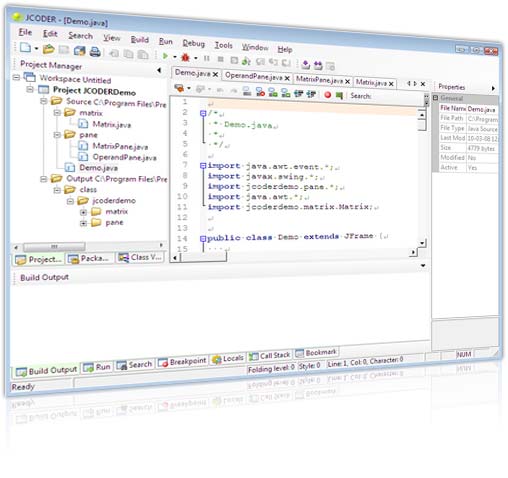The height and width of the screenshot is (478, 508).
Task: Click the Paste toolbar icon
Action: pos(143,54)
